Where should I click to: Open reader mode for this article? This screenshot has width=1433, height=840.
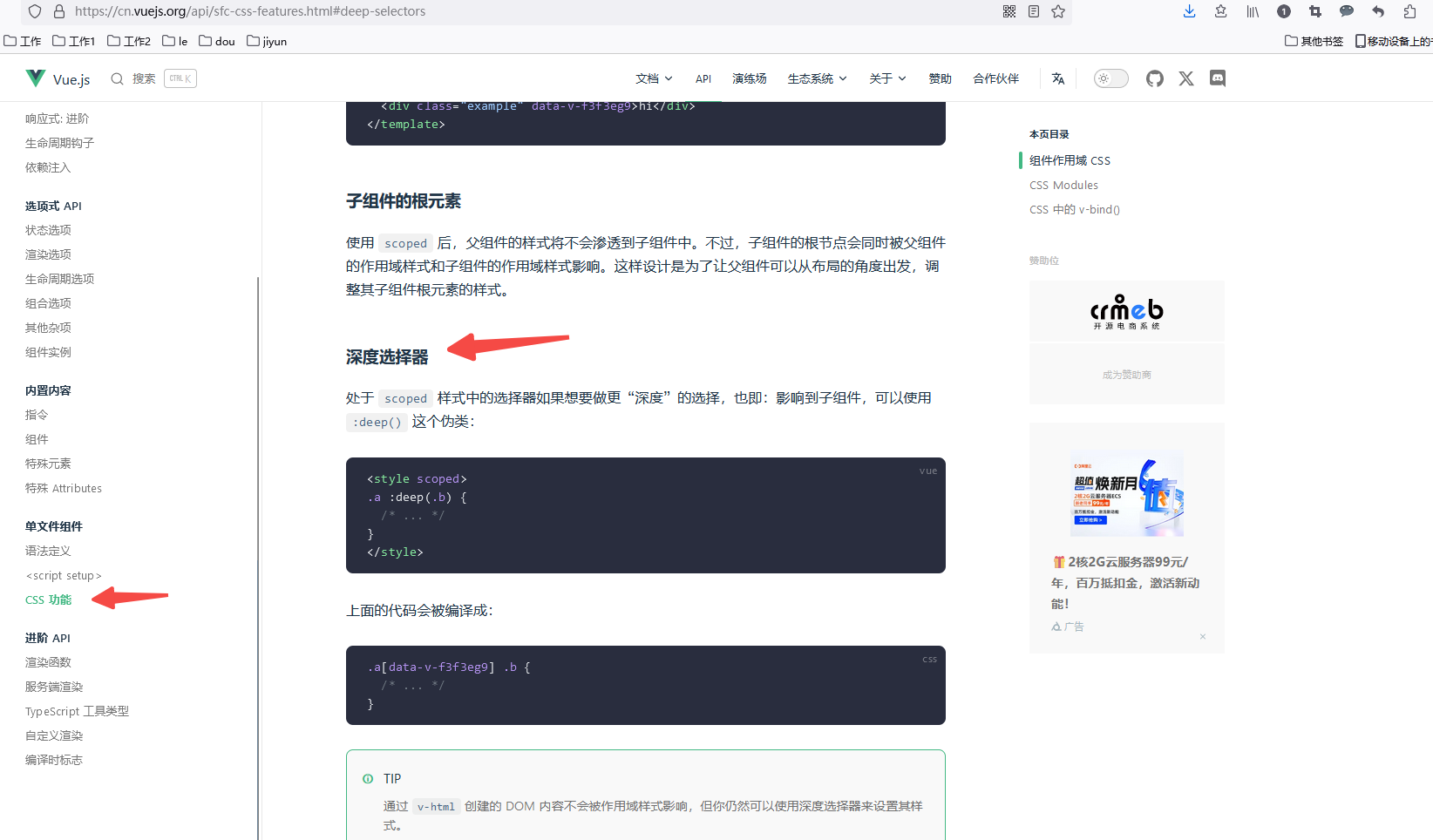1033,11
